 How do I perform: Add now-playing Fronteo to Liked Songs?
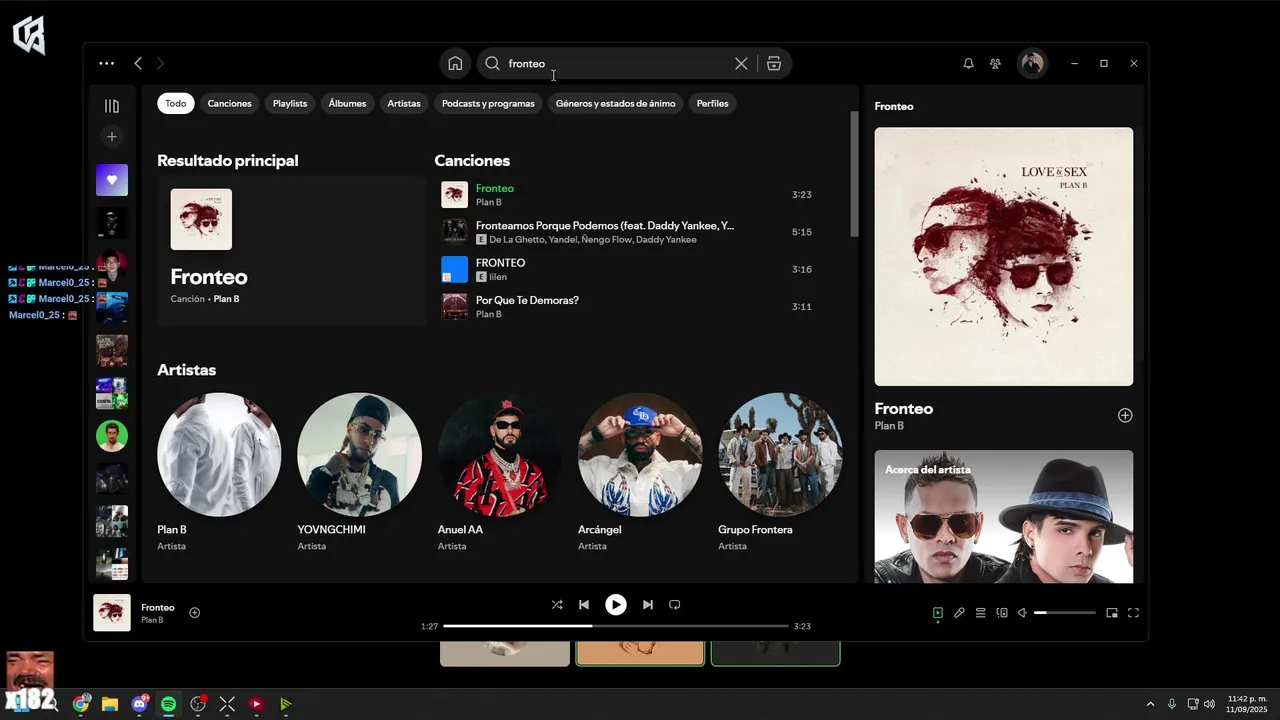(195, 613)
